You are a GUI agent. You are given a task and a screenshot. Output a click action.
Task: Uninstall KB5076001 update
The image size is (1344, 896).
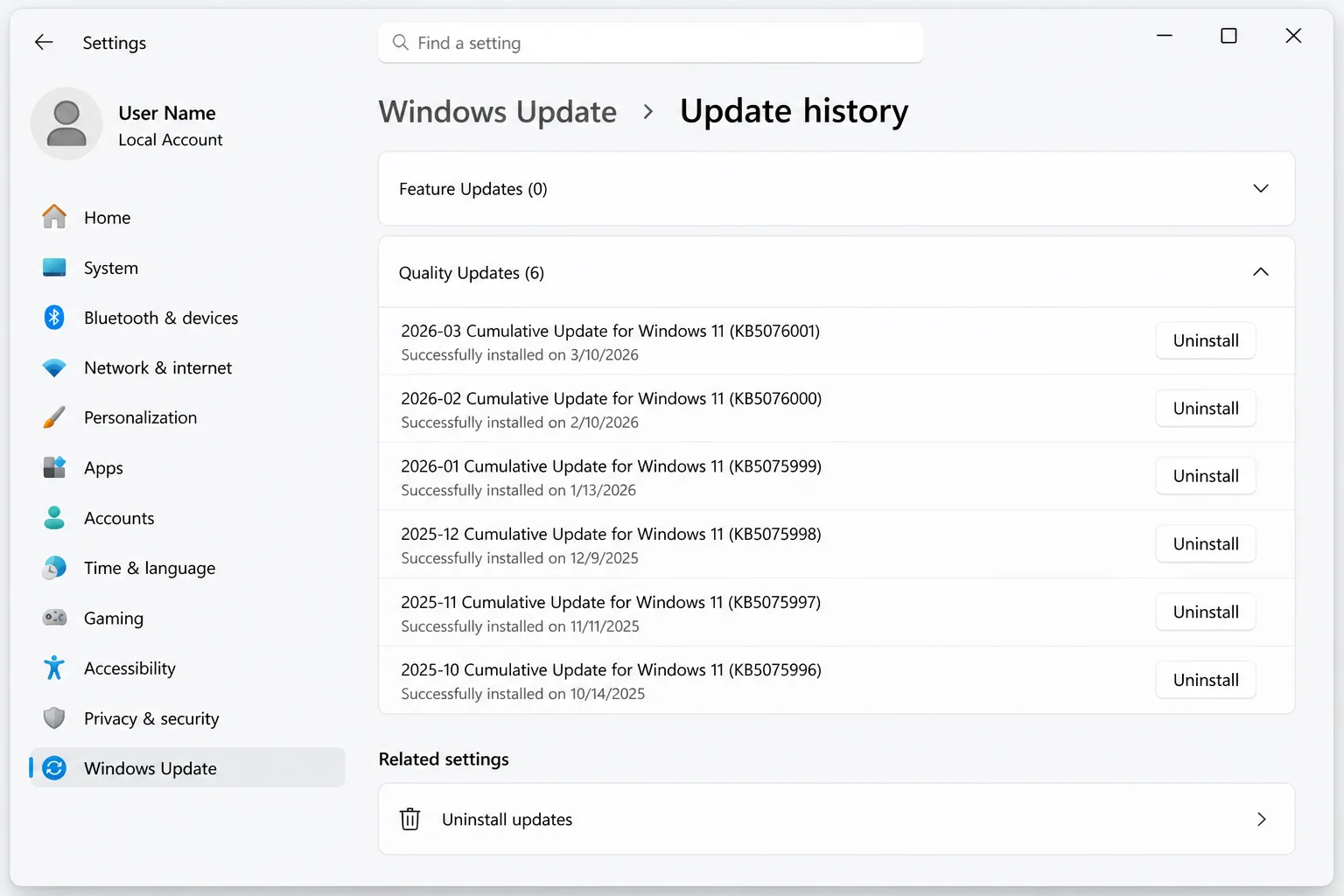pos(1206,340)
